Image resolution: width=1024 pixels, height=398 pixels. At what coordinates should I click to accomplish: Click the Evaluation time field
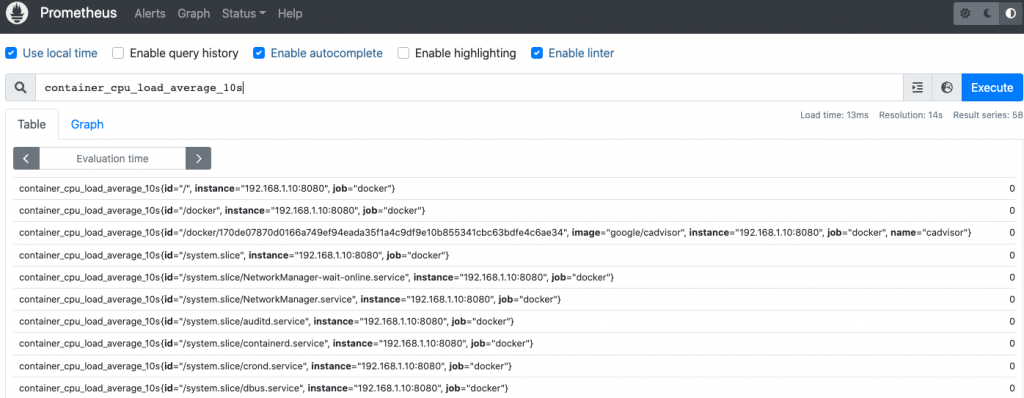pos(112,158)
